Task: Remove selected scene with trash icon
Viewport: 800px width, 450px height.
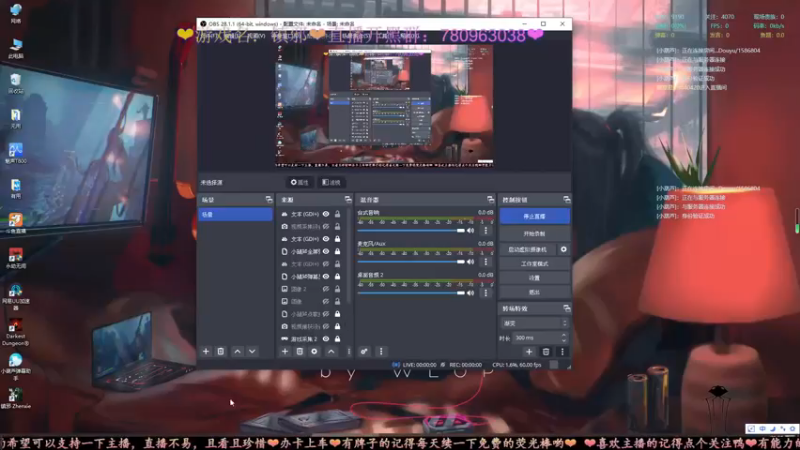Action: click(x=221, y=352)
